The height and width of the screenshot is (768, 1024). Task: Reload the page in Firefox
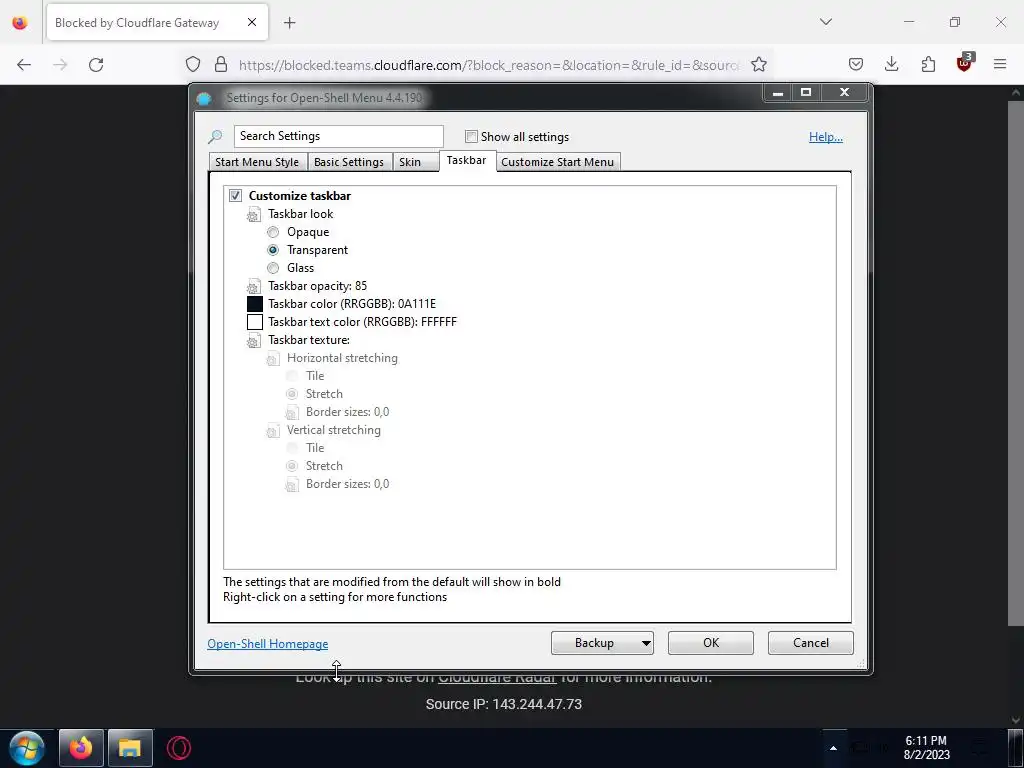click(96, 65)
